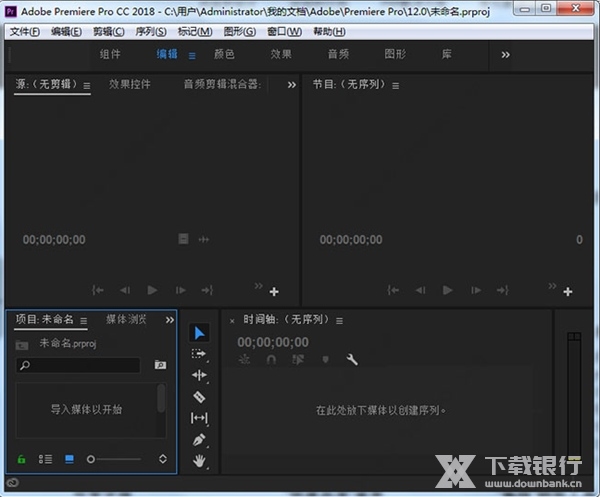Click add marker icon in timeline

325,359
